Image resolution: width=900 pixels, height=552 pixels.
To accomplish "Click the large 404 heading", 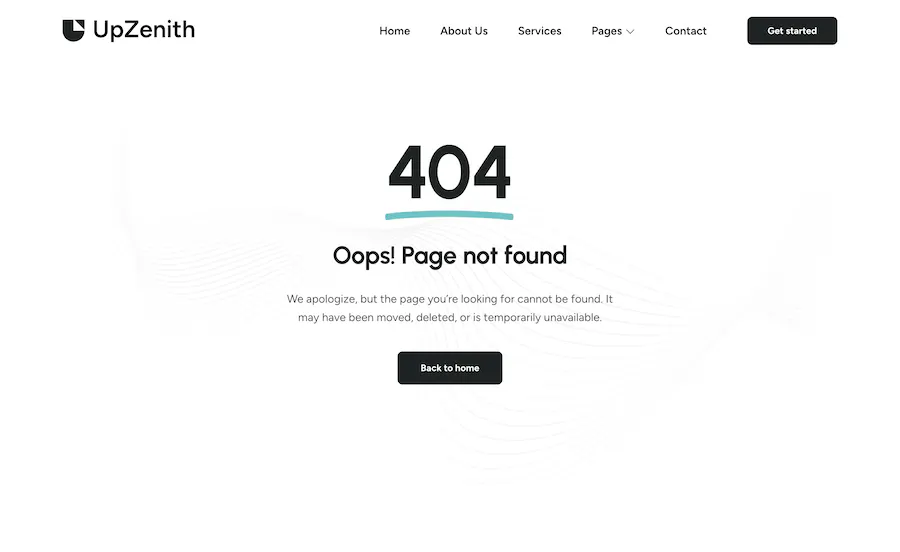I will pyautogui.click(x=449, y=172).
